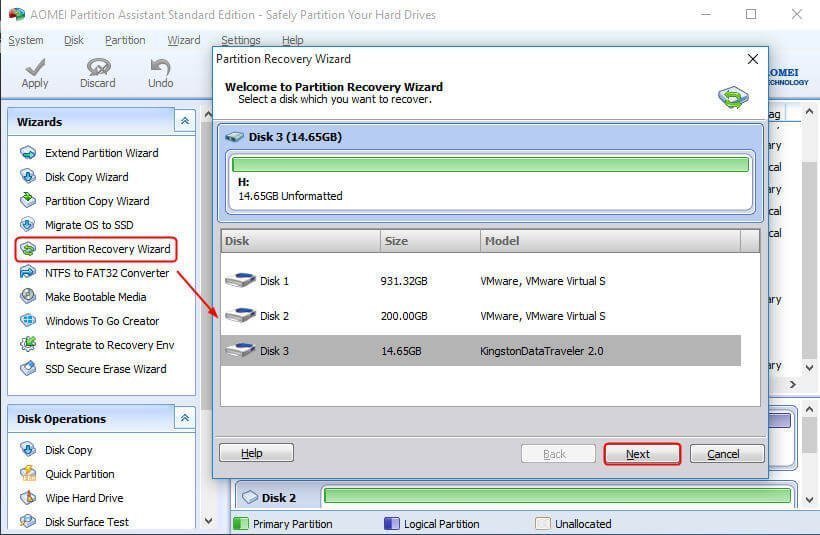Image resolution: width=820 pixels, height=535 pixels.
Task: Click the Size column header
Action: [x=430, y=241]
